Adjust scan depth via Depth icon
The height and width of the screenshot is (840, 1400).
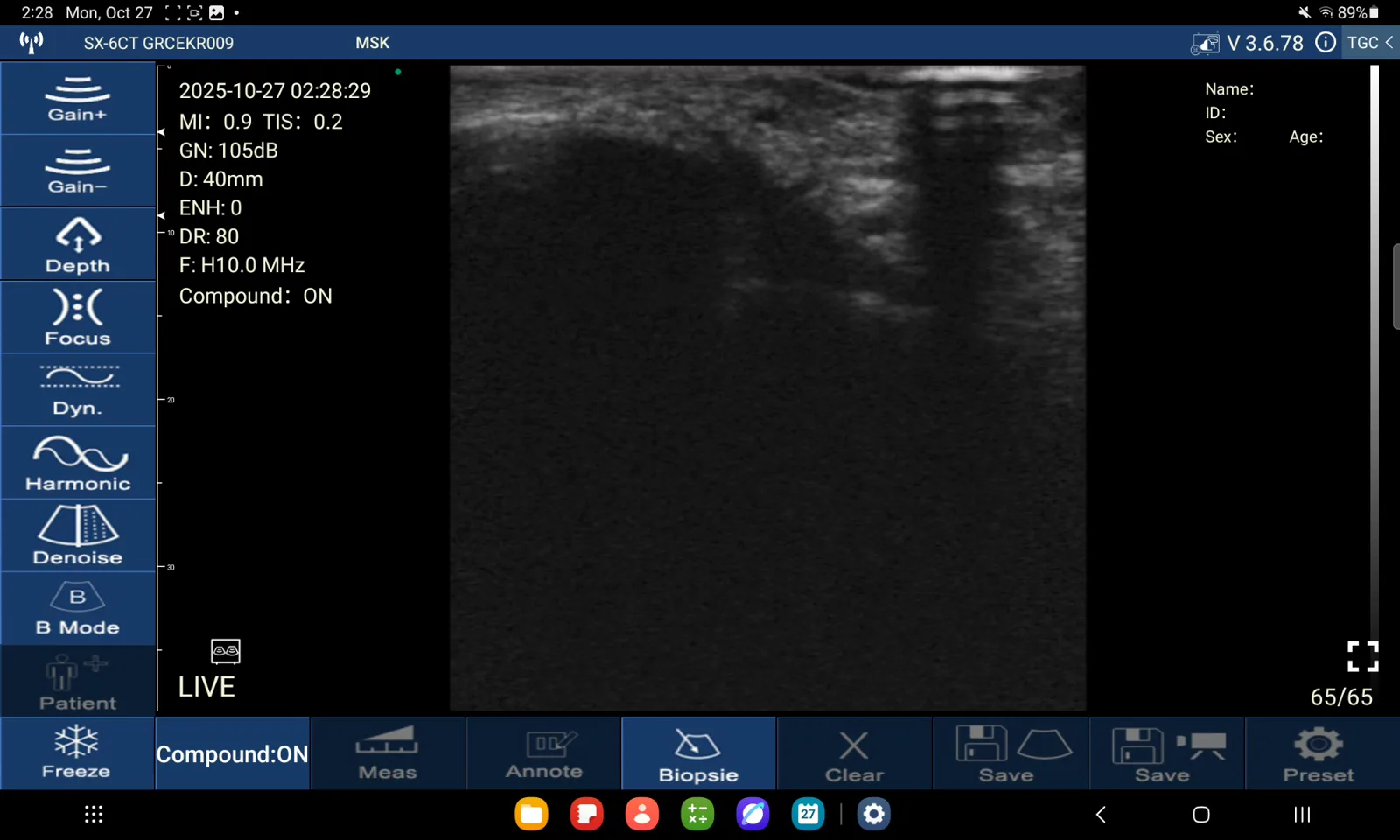pyautogui.click(x=78, y=244)
